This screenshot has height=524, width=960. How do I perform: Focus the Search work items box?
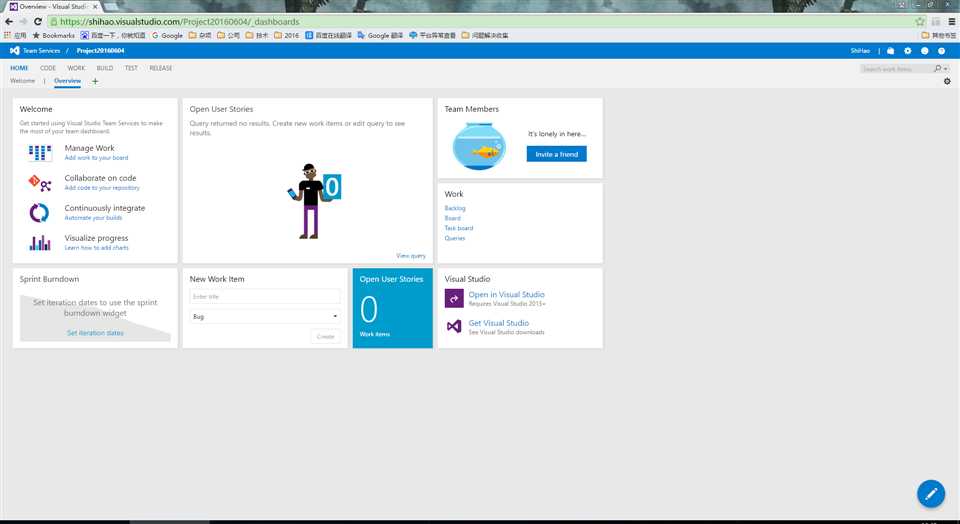click(896, 69)
